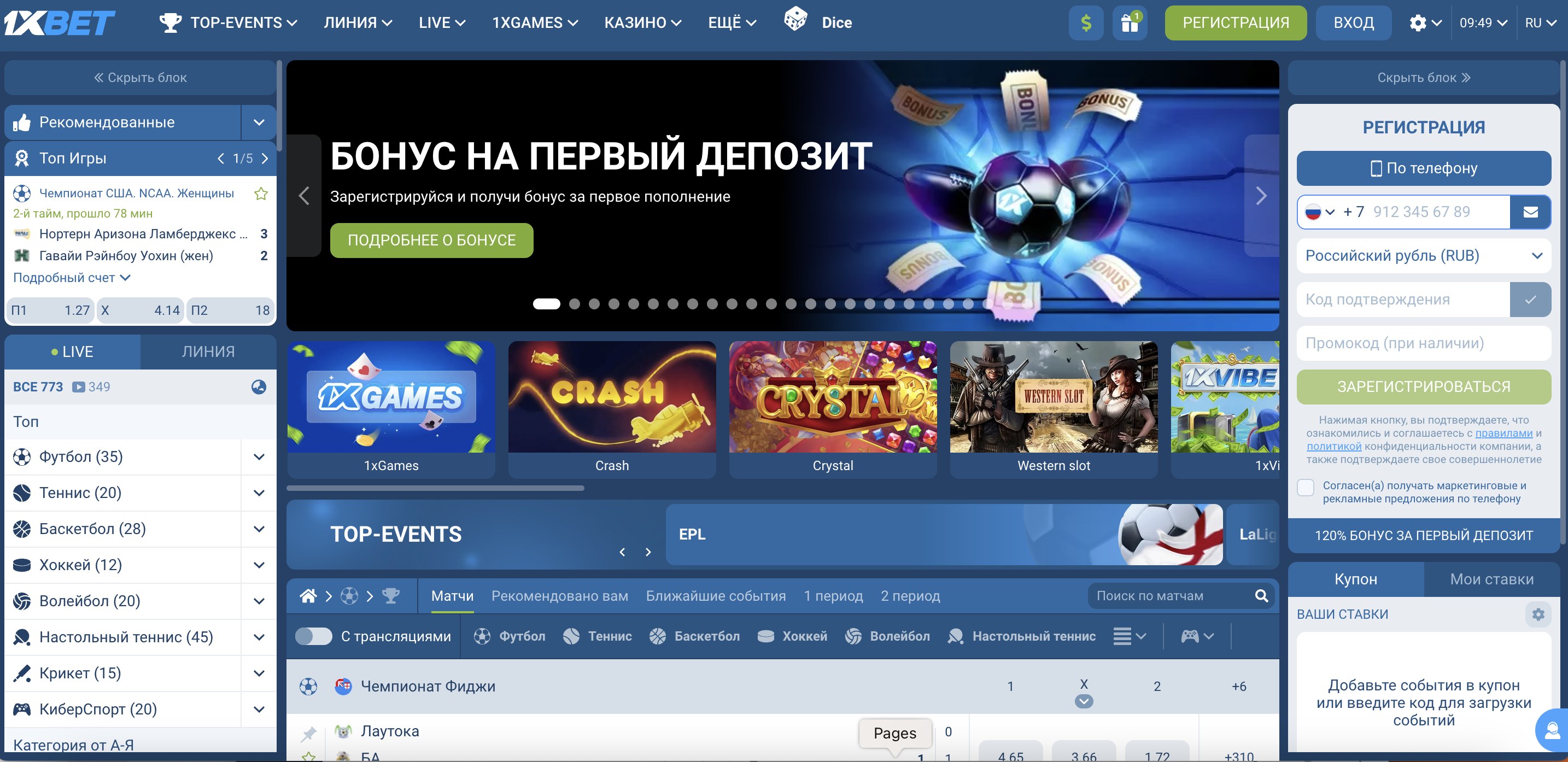This screenshot has width=1568, height=762.
Task: Click the envelope SMS send icon
Action: 1530,212
